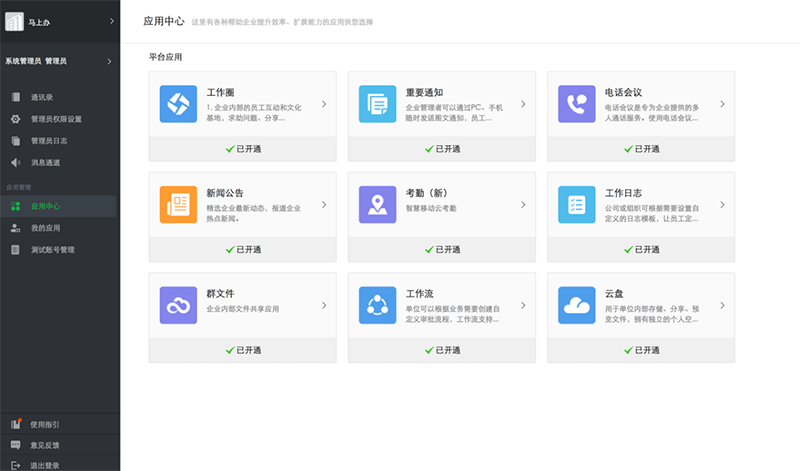Open the orange 新闻公告 icon
Viewport: 800px width, 471px height.
coord(178,205)
